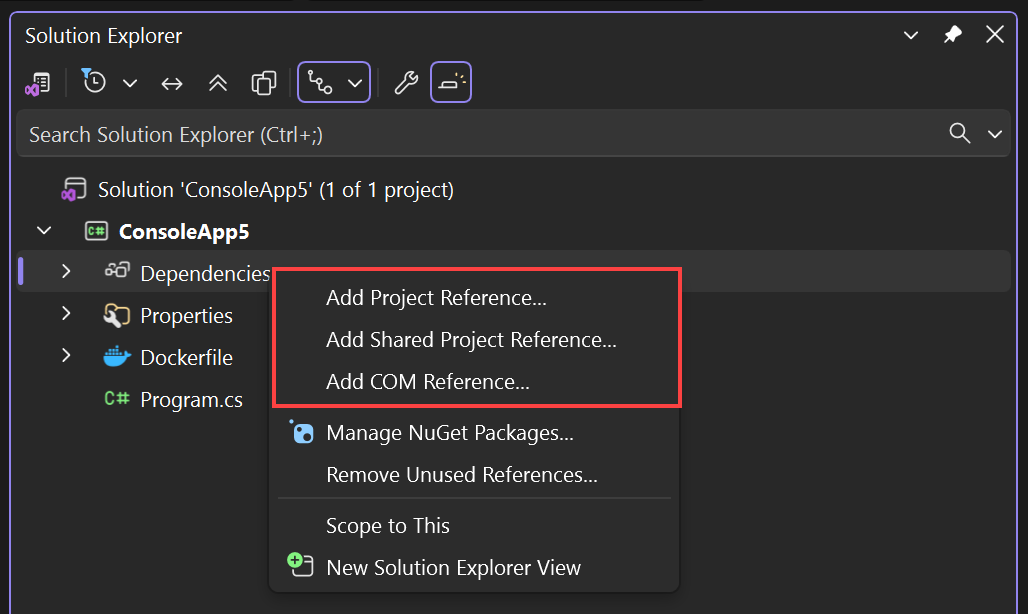Expand the Dependencies tree node
The height and width of the screenshot is (614, 1028).
coord(65,270)
